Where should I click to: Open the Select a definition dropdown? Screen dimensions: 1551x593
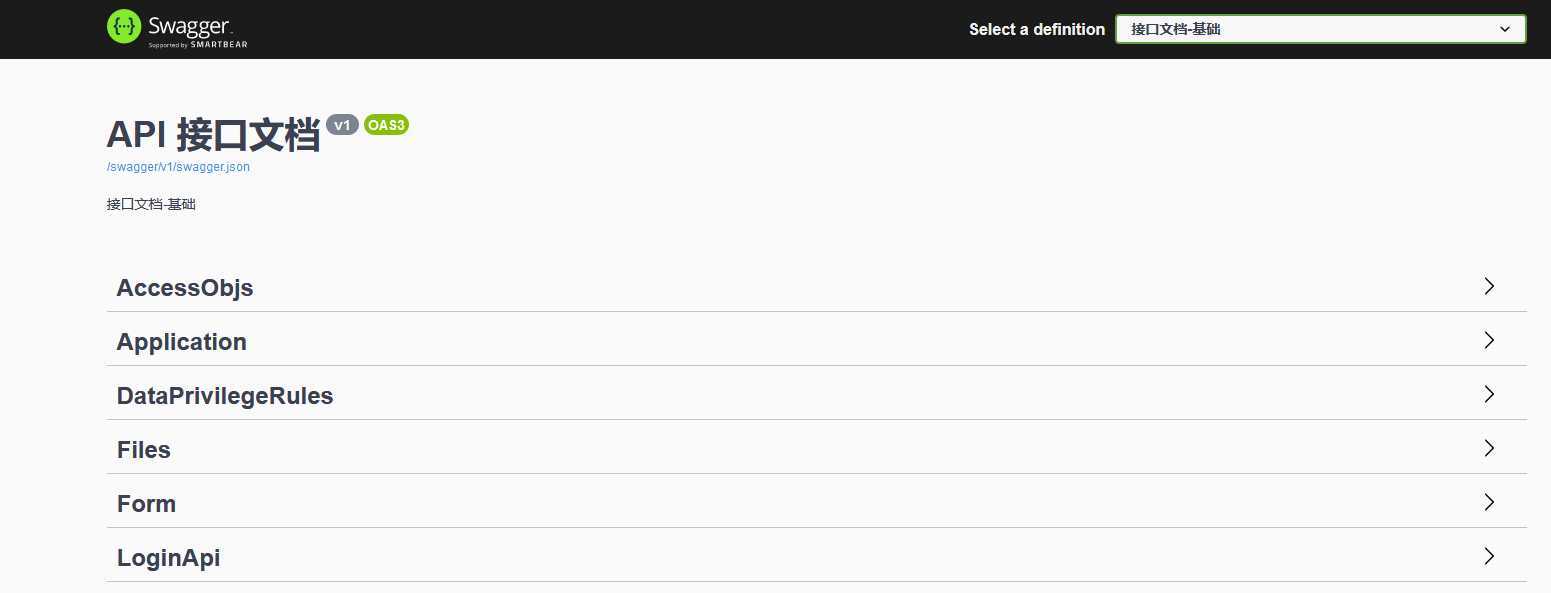click(x=1320, y=29)
